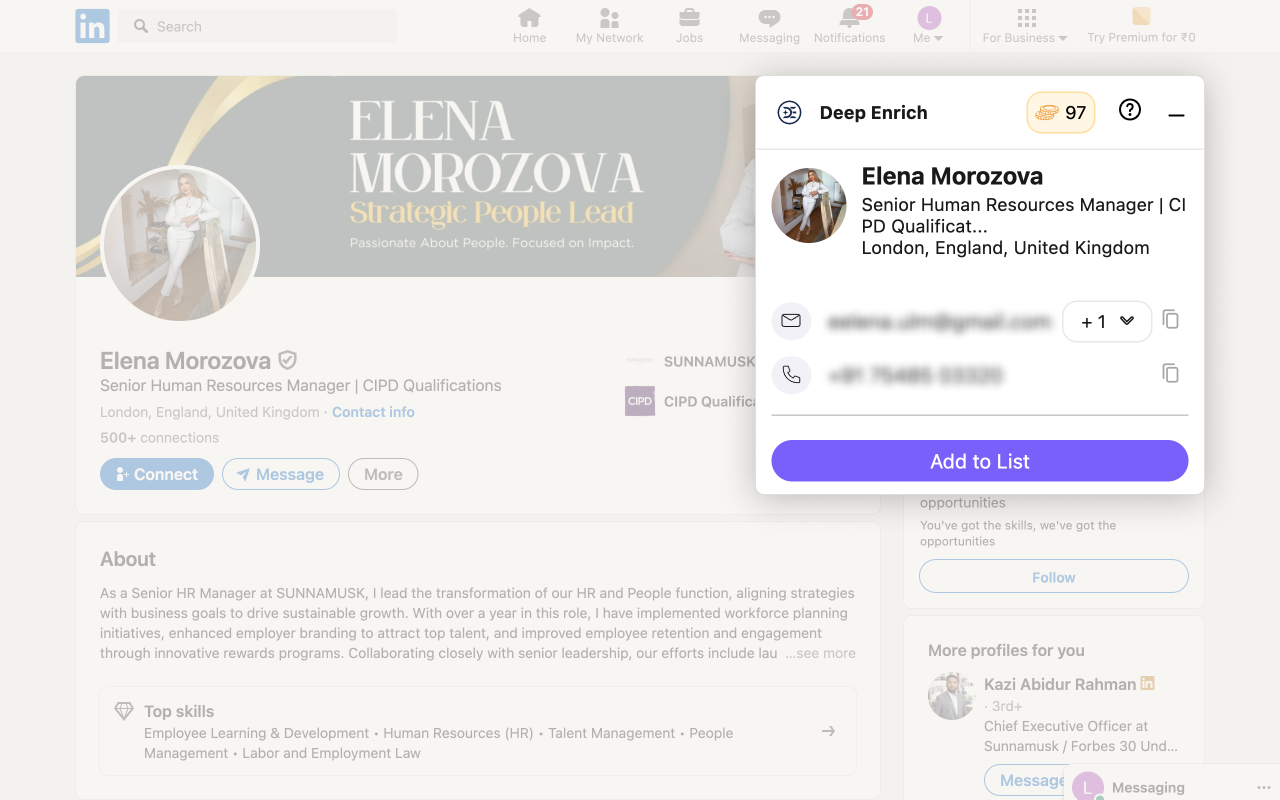The image size is (1280, 800).
Task: Open Elena's Contact info link
Action: pos(373,412)
